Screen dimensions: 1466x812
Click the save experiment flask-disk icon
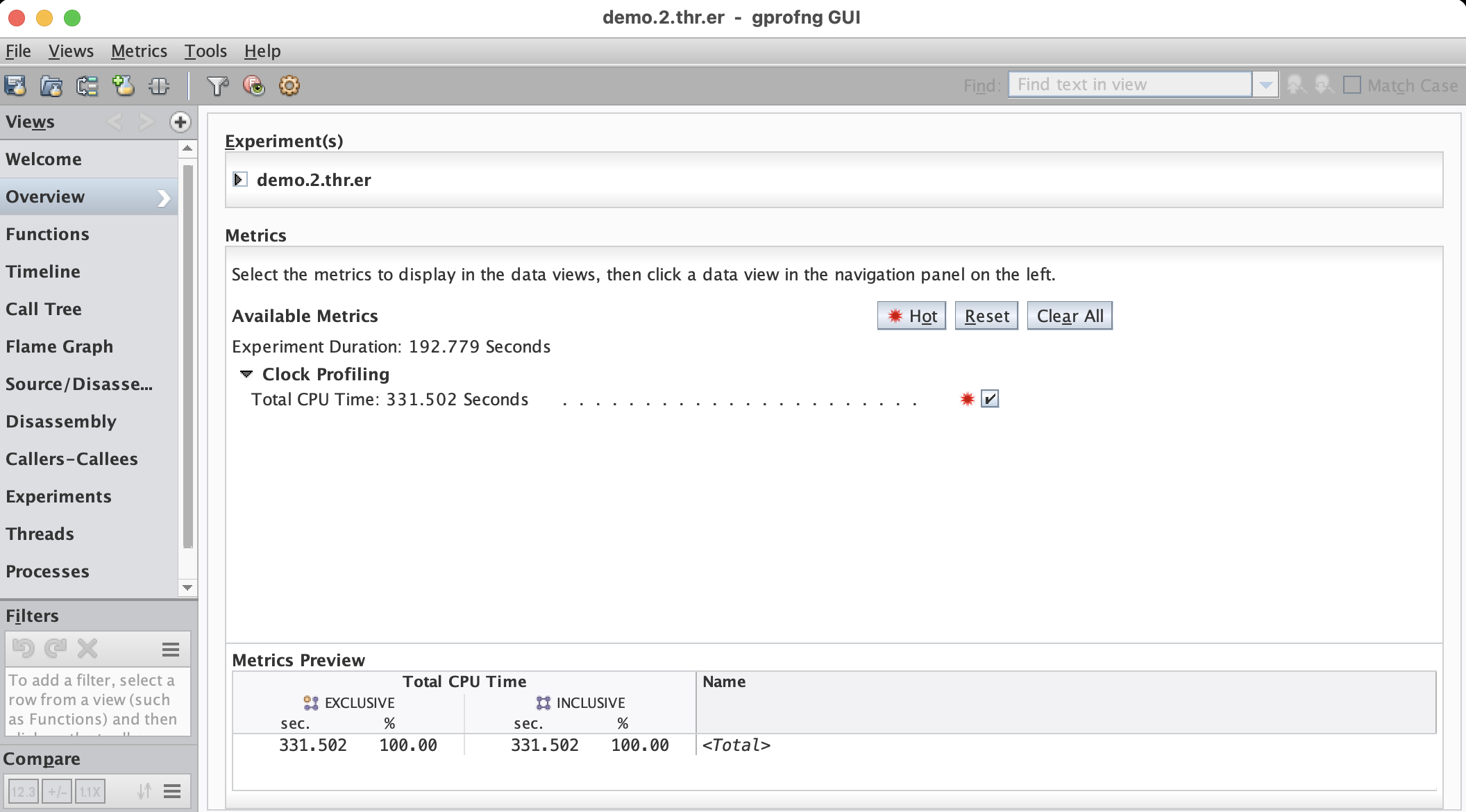tap(15, 85)
